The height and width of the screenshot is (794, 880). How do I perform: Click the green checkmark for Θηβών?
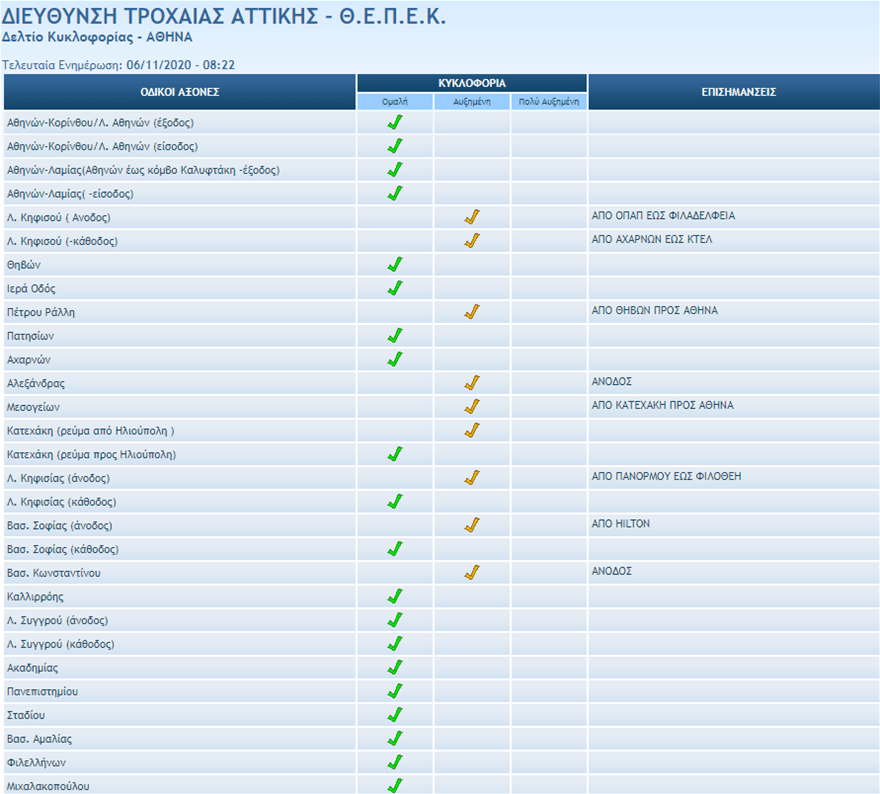click(x=395, y=265)
